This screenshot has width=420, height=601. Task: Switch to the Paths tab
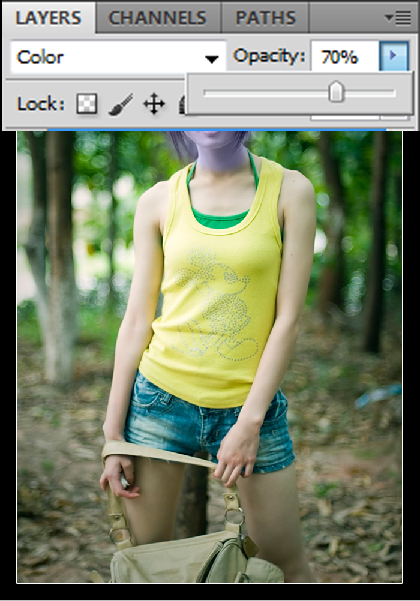[265, 18]
